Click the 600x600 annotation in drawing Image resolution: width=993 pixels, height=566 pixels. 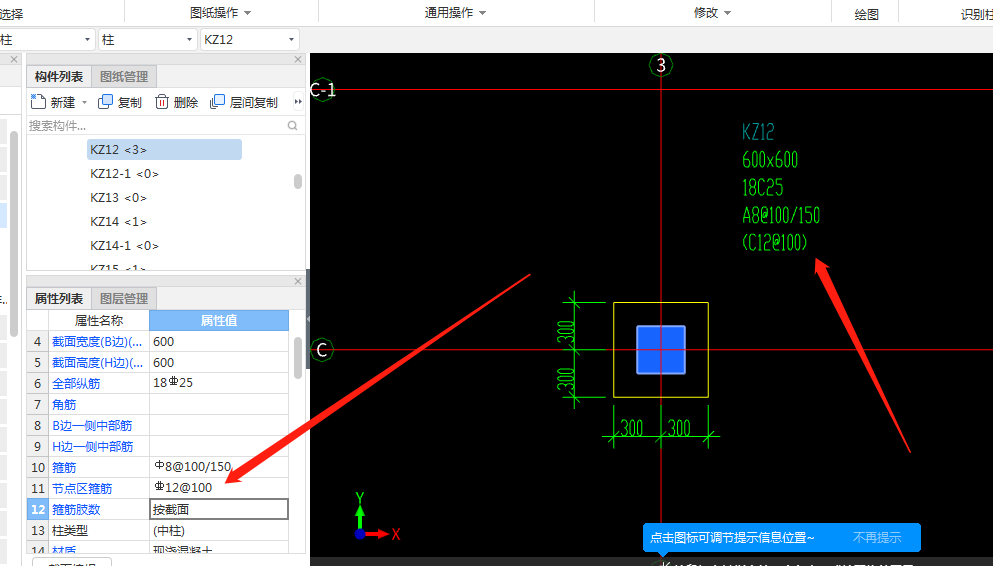point(770,160)
